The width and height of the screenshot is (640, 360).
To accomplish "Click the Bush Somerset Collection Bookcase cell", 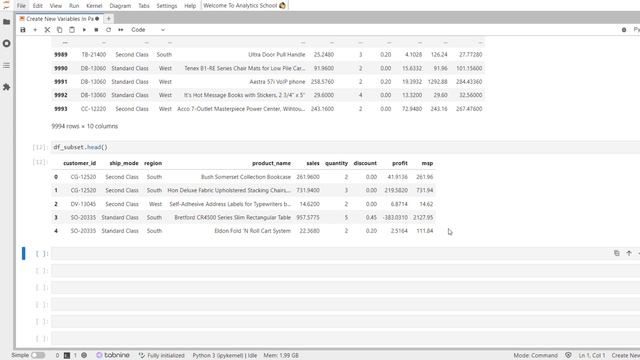I will pos(246,177).
